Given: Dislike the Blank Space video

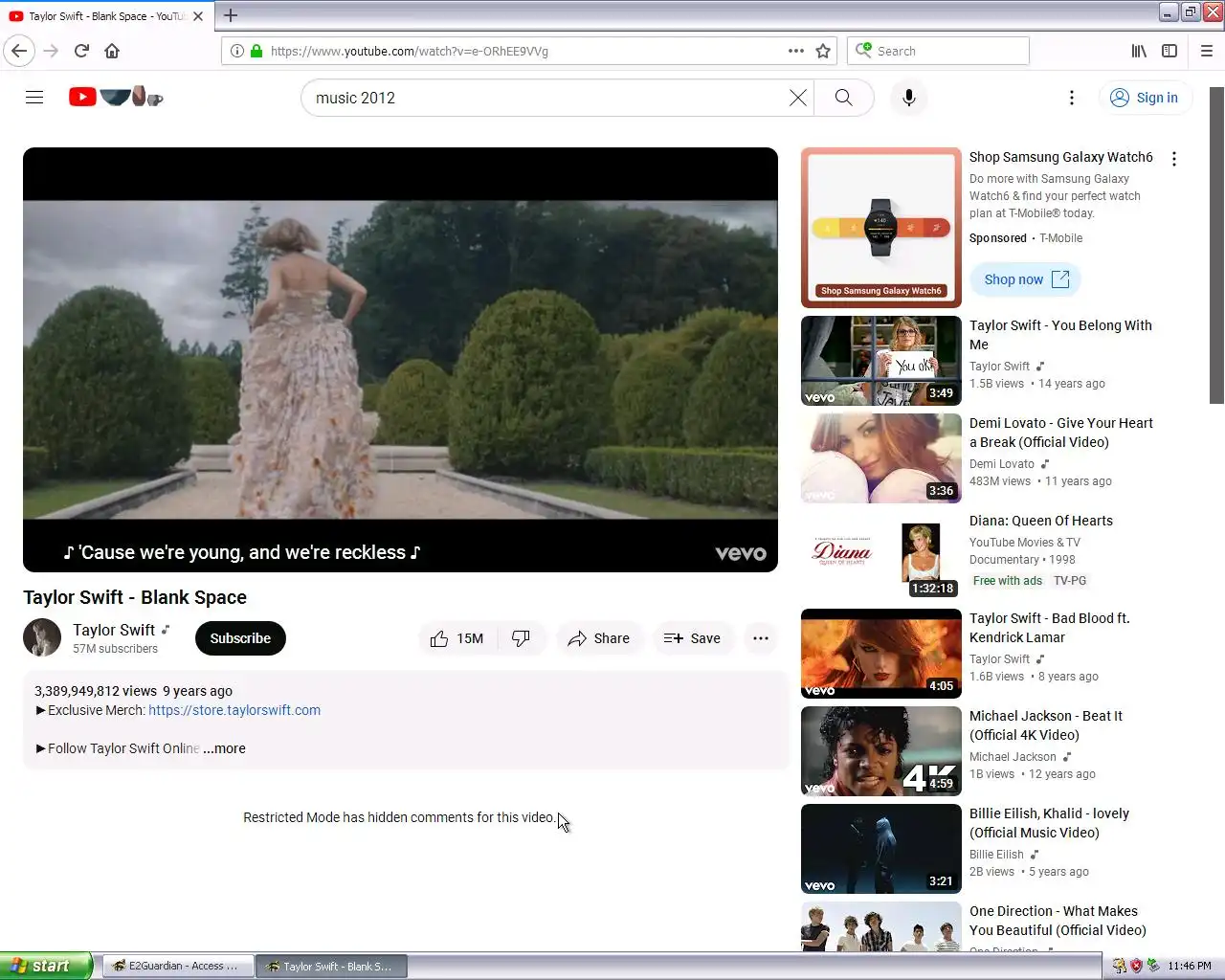Looking at the screenshot, I should click(521, 638).
